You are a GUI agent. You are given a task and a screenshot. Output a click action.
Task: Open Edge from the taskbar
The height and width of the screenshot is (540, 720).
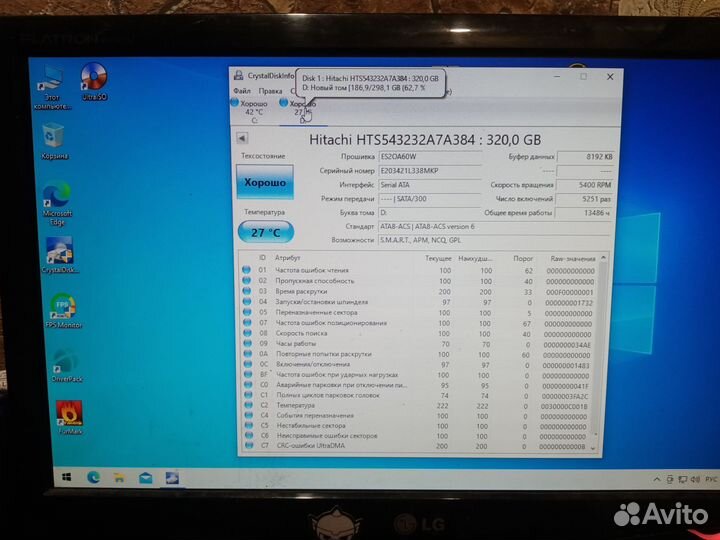tap(94, 476)
